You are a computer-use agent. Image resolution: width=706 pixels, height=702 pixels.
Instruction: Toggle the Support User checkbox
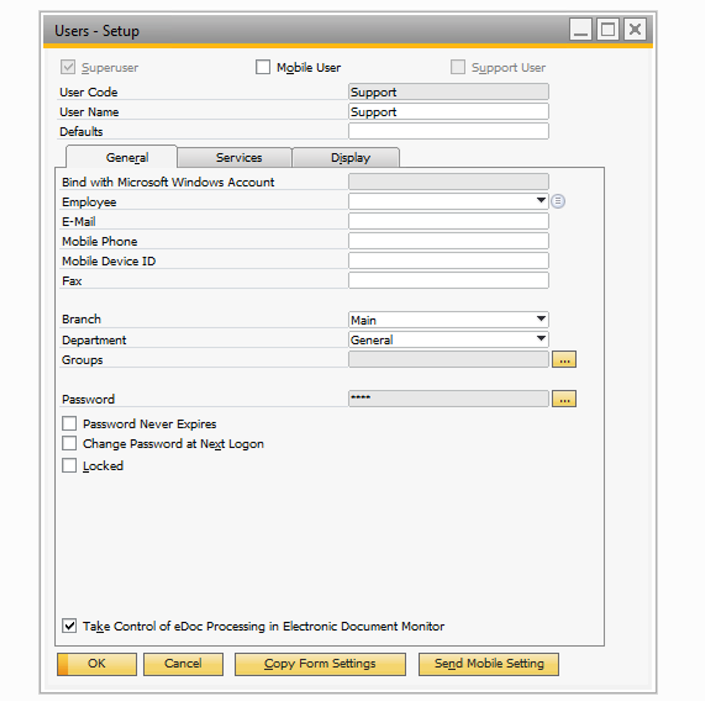(x=458, y=67)
